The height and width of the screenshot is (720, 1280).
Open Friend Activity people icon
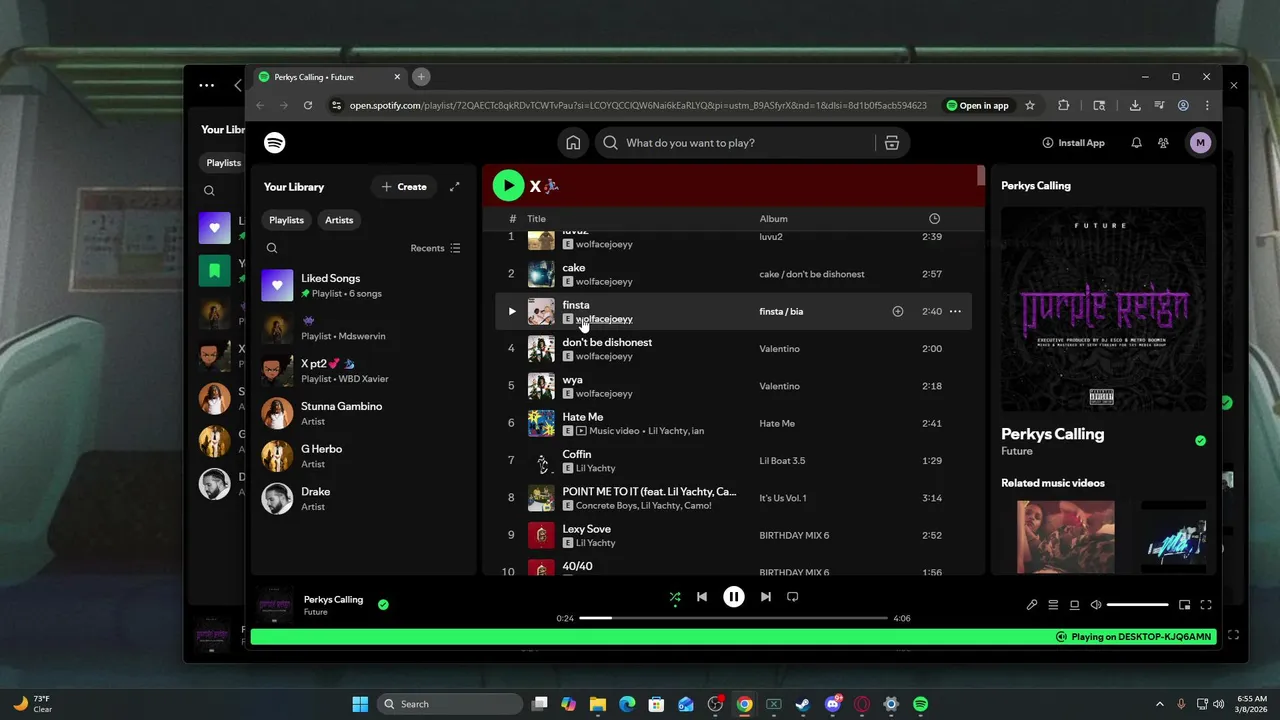(x=1163, y=143)
